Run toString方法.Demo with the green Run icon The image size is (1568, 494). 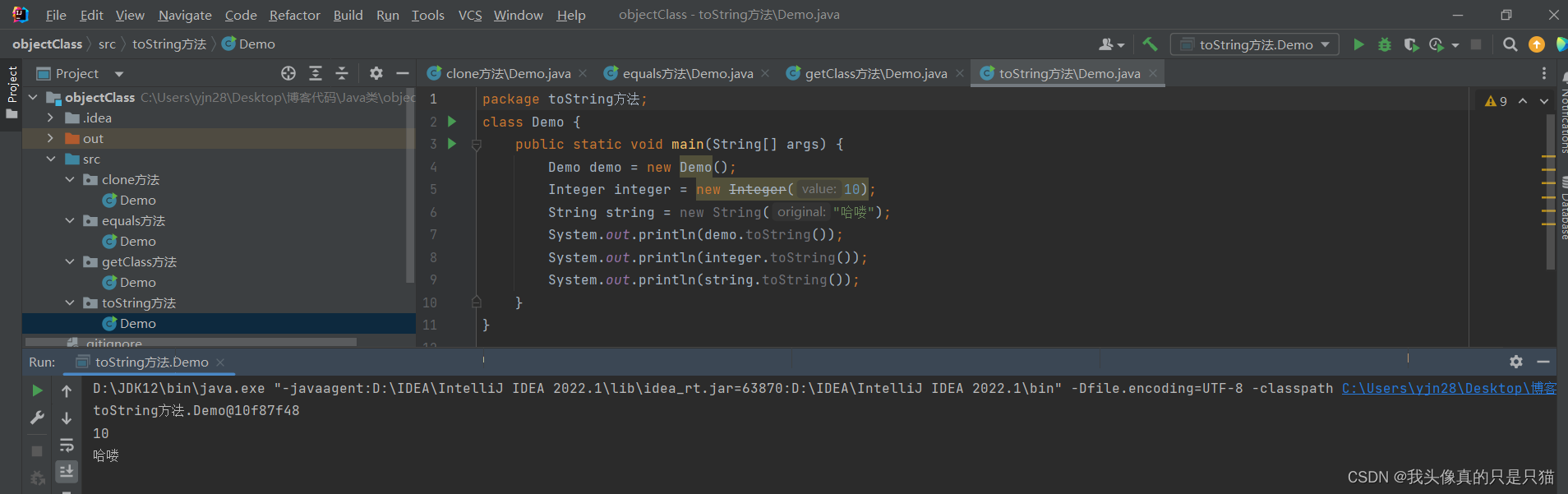[1358, 44]
